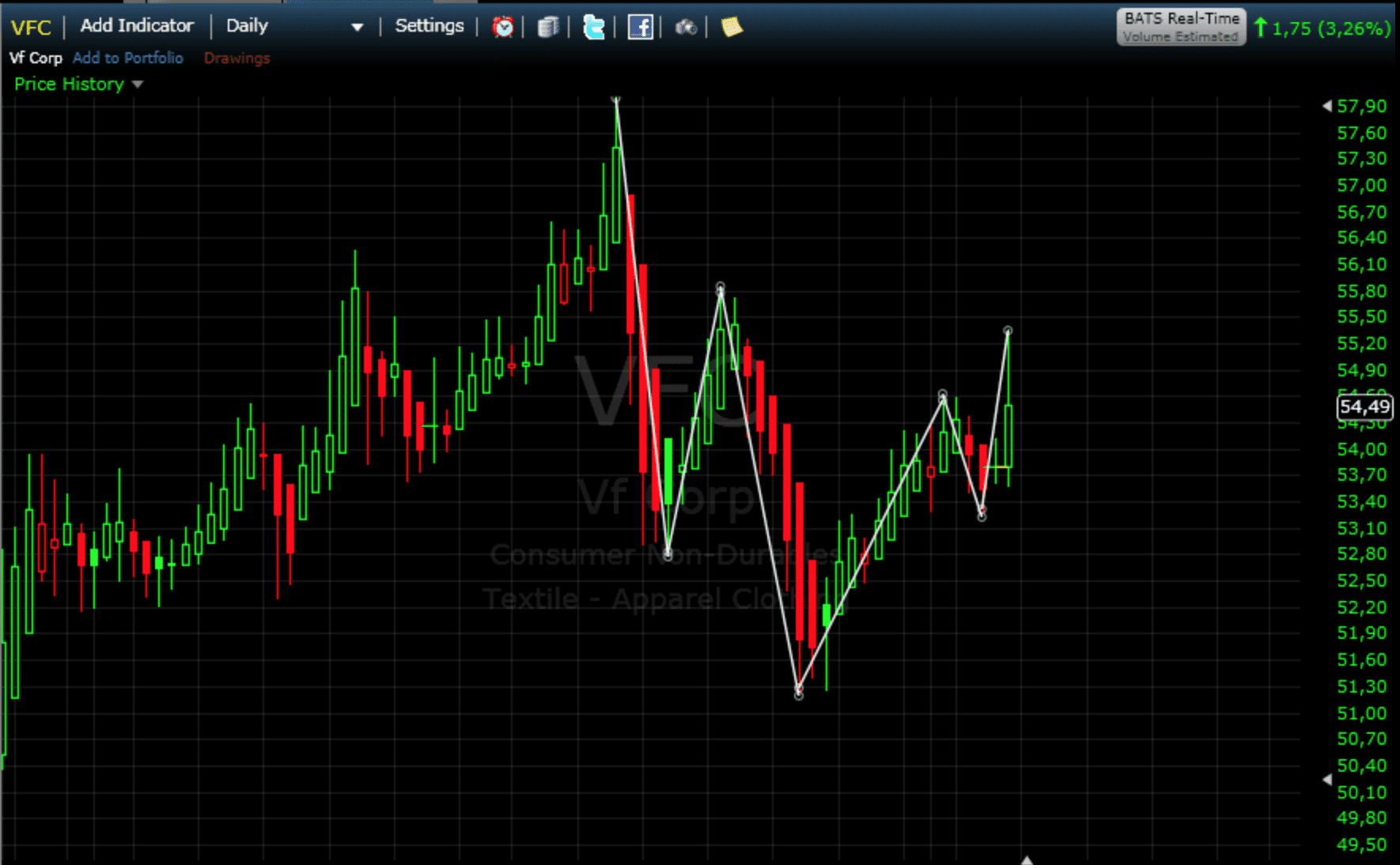Open the Add Indicator menu
The image size is (1400, 865).
tap(137, 25)
